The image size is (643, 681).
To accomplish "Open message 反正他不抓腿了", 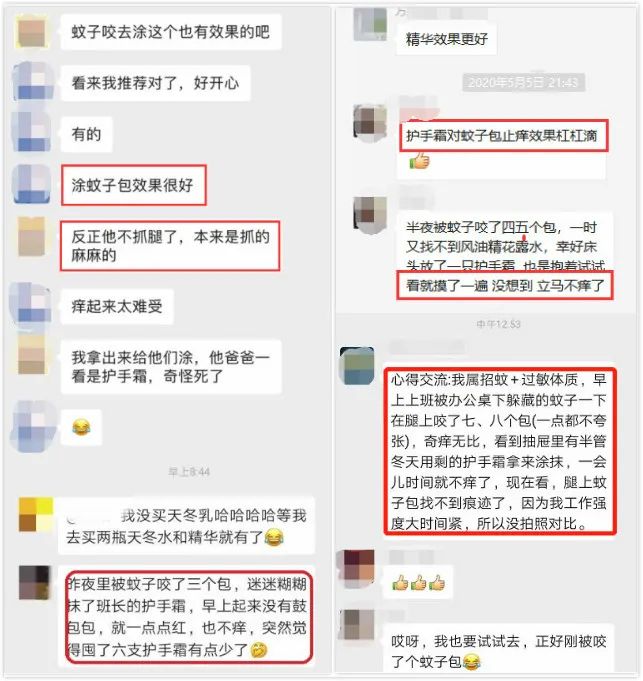I will [170, 246].
